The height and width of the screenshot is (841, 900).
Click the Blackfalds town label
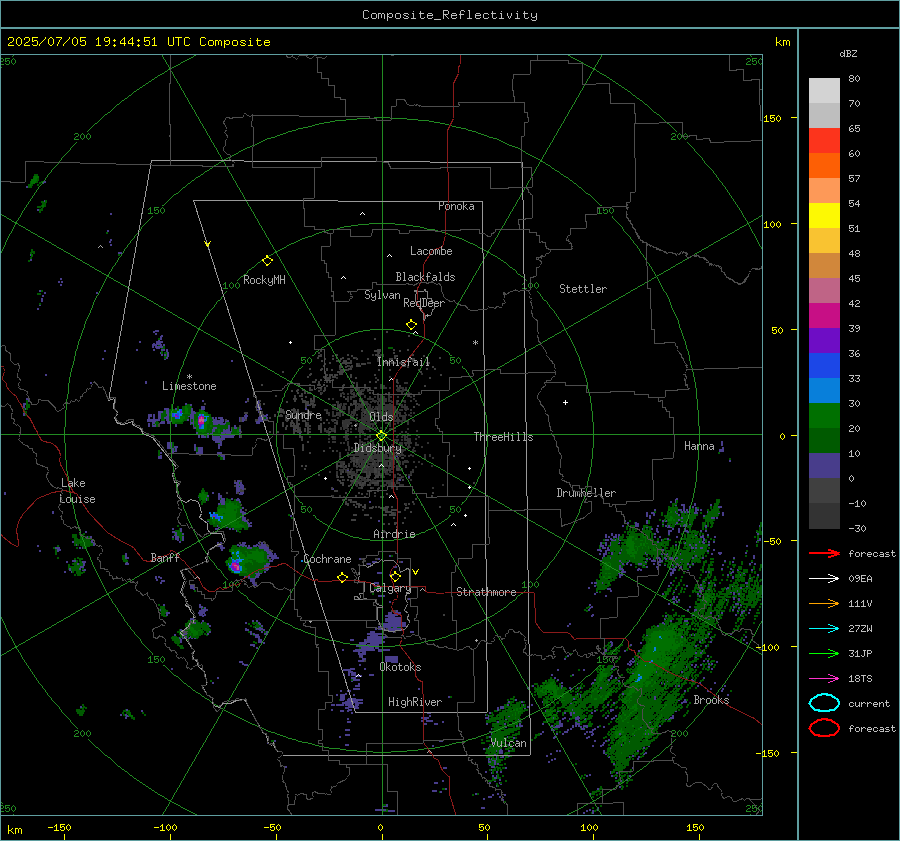tap(425, 277)
